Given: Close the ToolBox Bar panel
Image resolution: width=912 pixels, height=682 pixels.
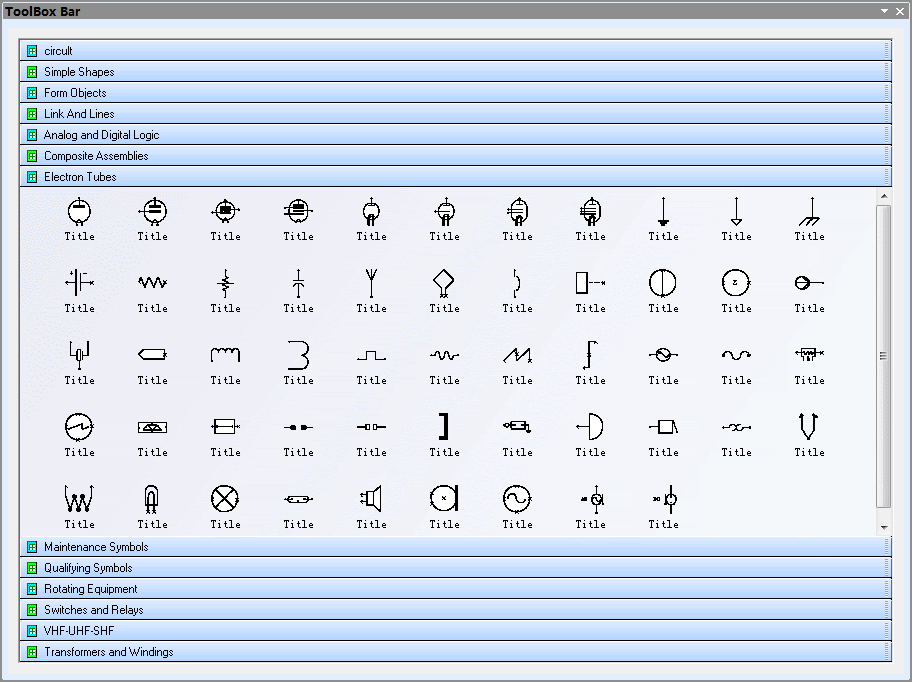Looking at the screenshot, I should (900, 10).
